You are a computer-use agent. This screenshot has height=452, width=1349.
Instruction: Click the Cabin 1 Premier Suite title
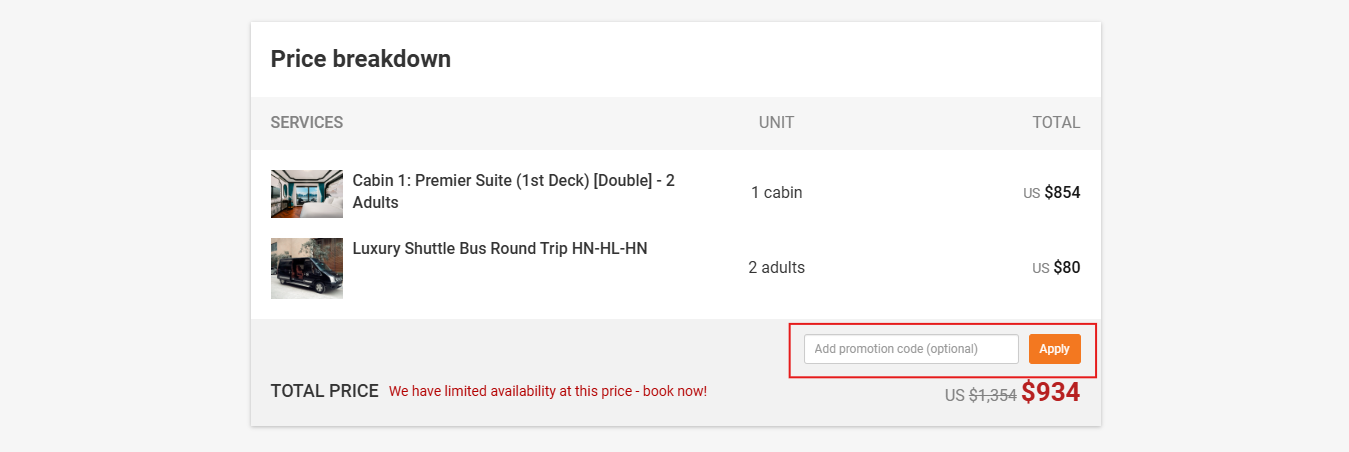pyautogui.click(x=513, y=191)
